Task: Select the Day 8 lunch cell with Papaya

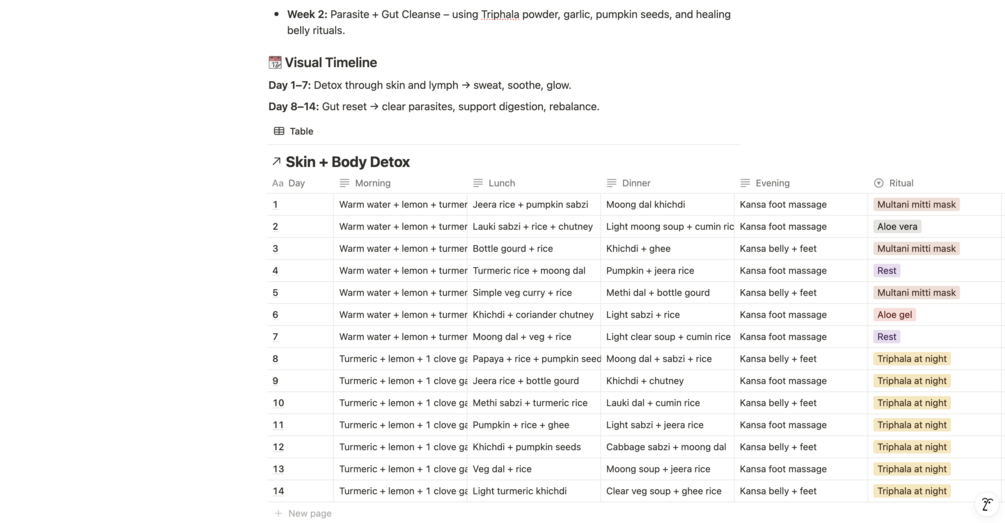Action: pos(535,359)
